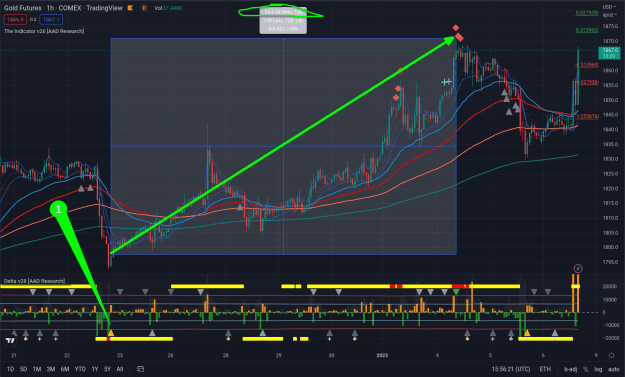Select the 3M time range
625x377 pixels.
[51, 369]
